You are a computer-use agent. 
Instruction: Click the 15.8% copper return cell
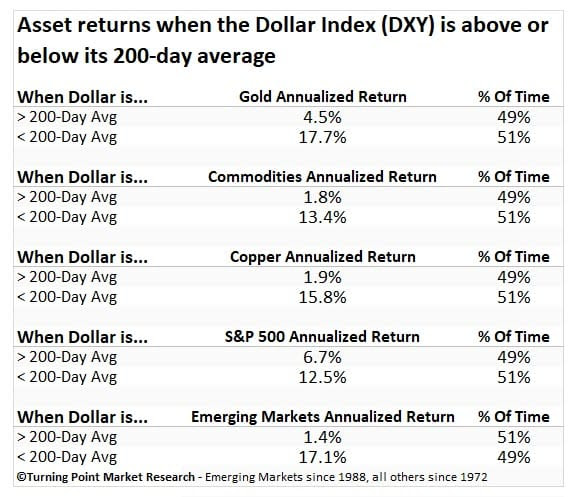tap(322, 297)
